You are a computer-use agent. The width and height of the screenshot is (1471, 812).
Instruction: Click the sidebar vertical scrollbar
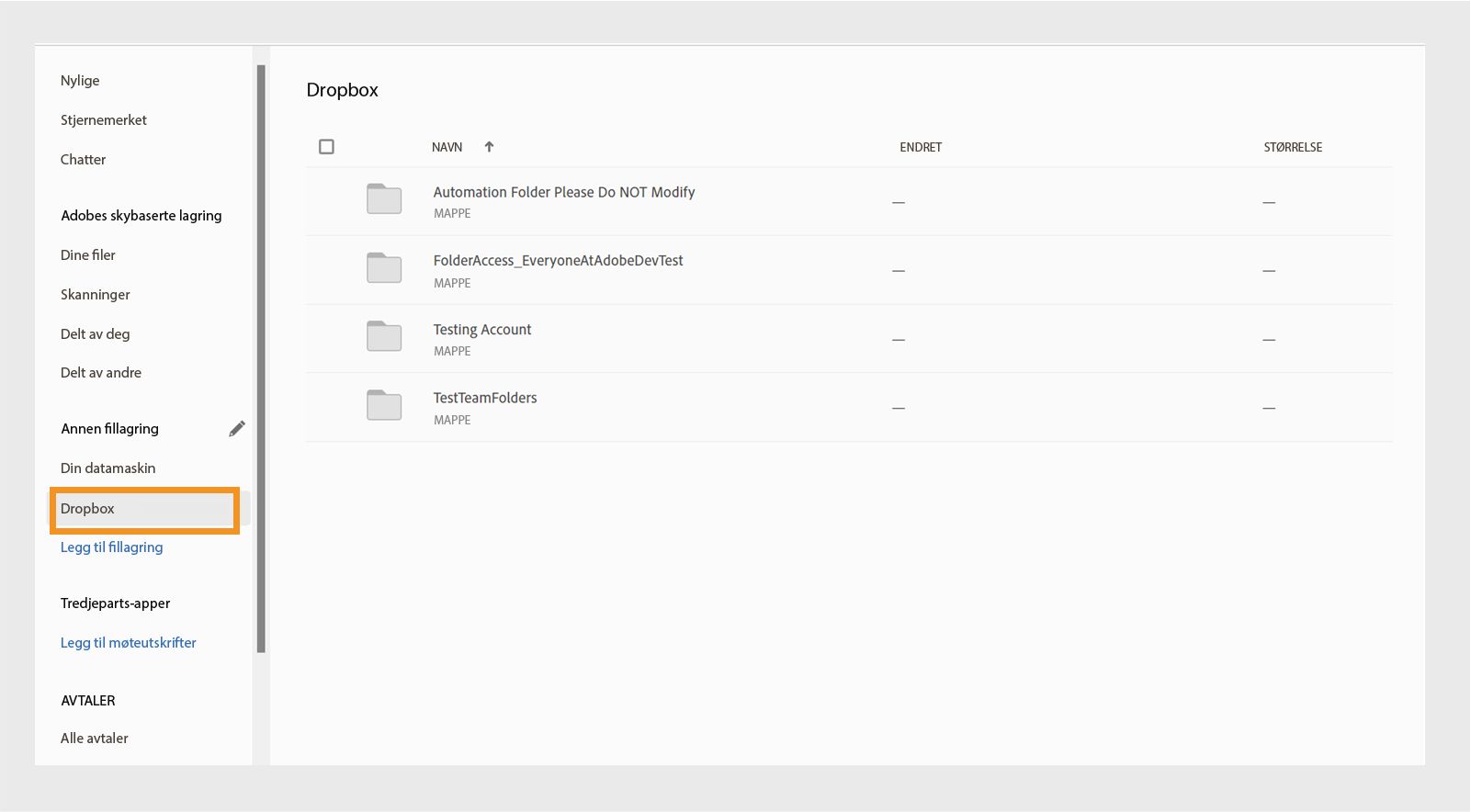pyautogui.click(x=261, y=358)
